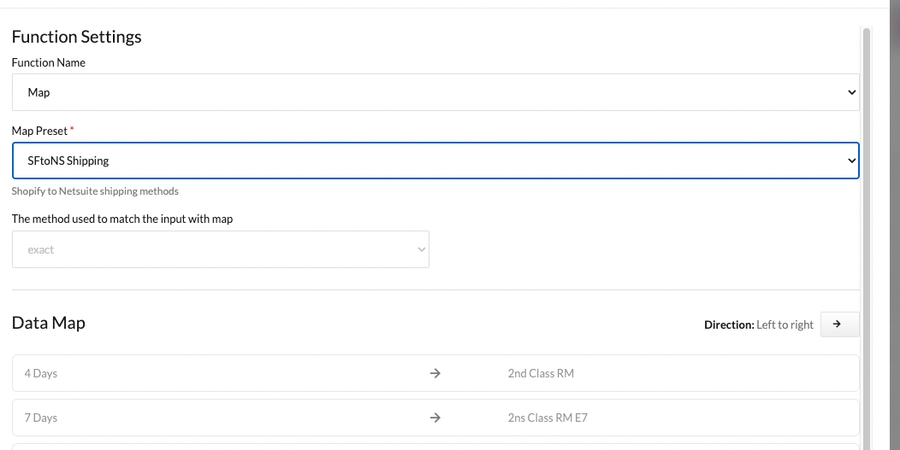Screen dimensions: 900x450
Task: Click the partially visible third data map row
Action: coord(435,446)
